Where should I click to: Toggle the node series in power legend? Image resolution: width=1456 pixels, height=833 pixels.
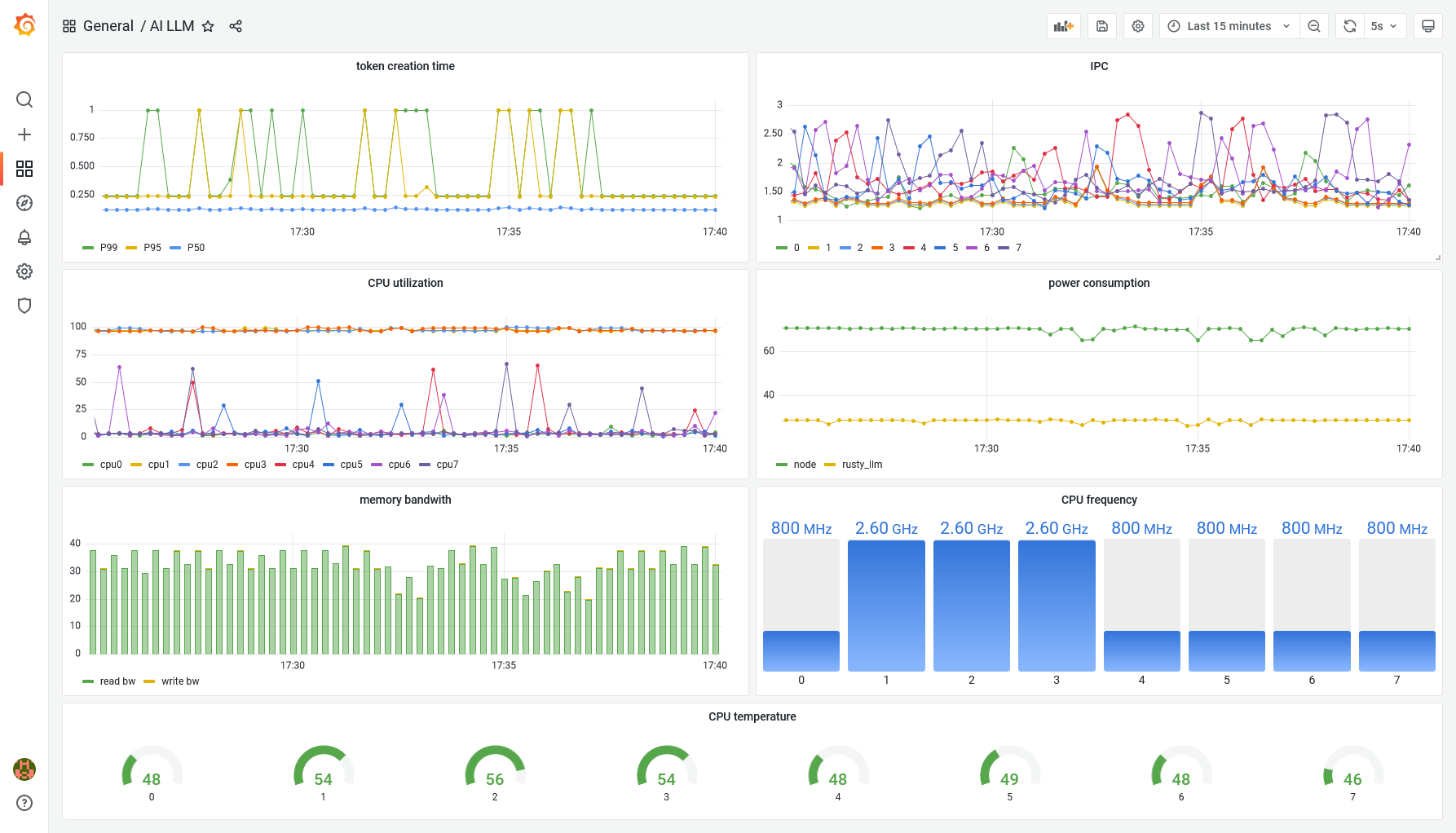805,465
